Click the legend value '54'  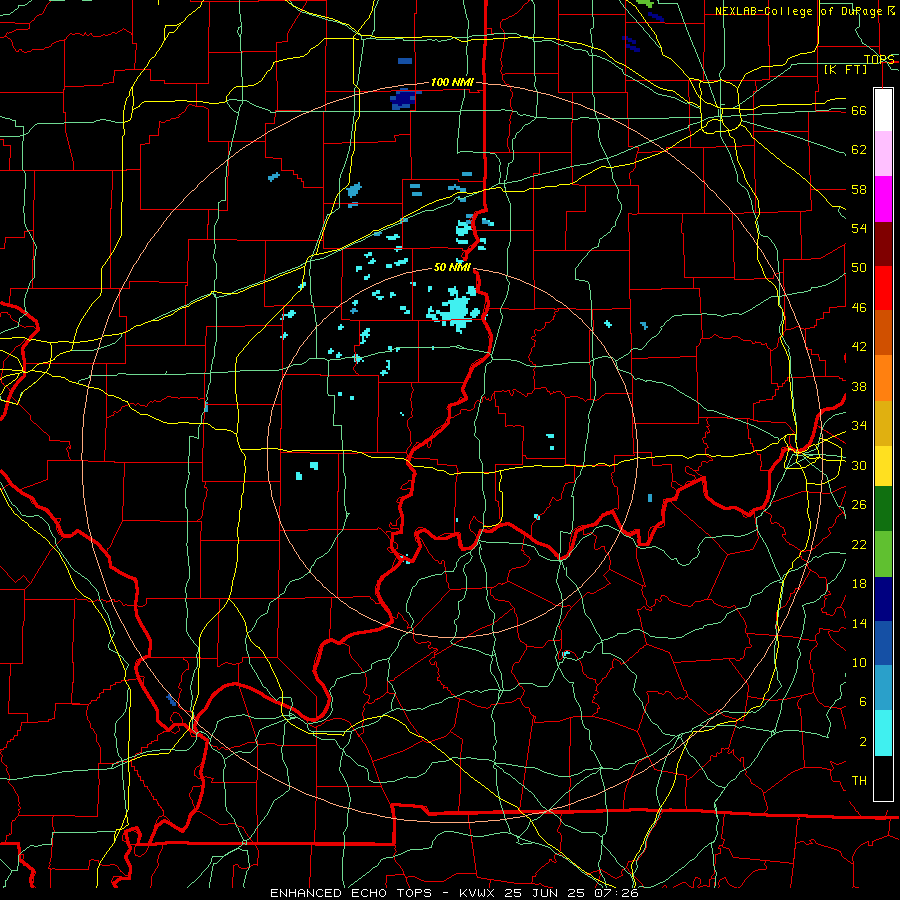pyautogui.click(x=859, y=228)
